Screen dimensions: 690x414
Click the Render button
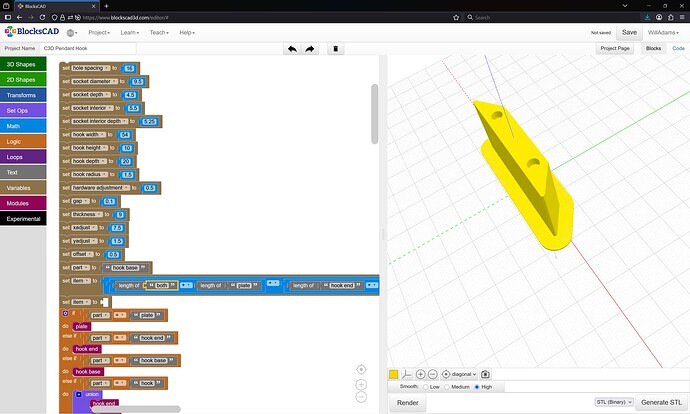(408, 402)
